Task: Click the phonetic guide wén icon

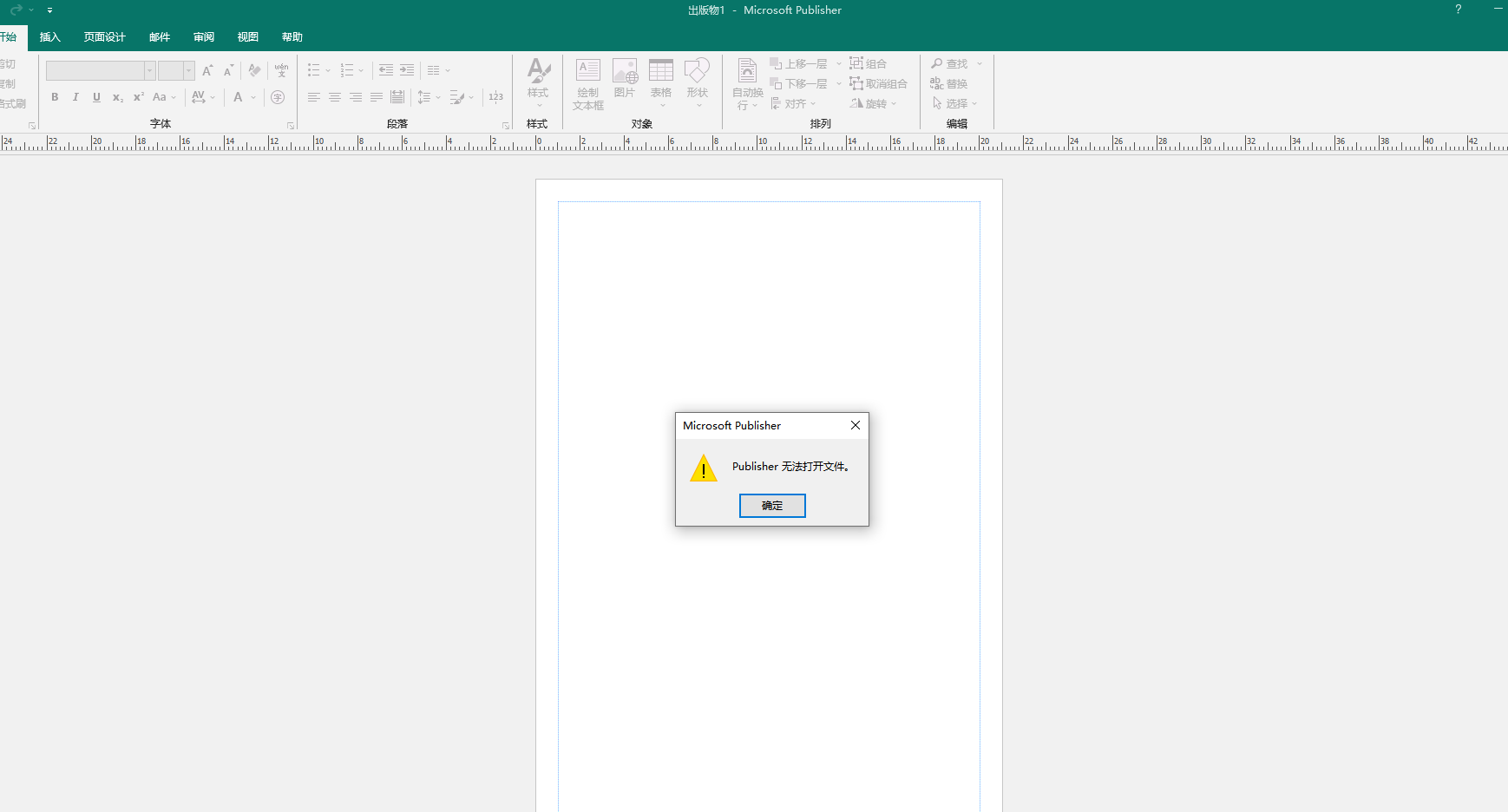Action: pyautogui.click(x=281, y=70)
